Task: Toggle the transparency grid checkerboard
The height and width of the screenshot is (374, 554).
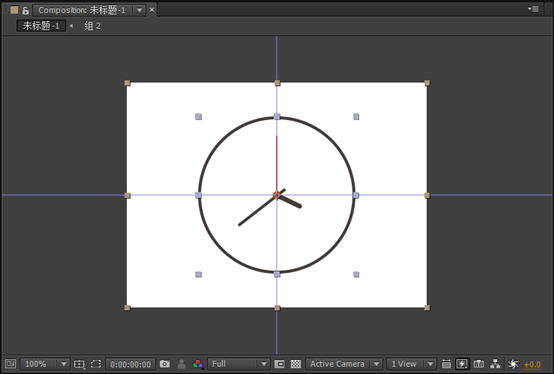Action: (x=296, y=364)
